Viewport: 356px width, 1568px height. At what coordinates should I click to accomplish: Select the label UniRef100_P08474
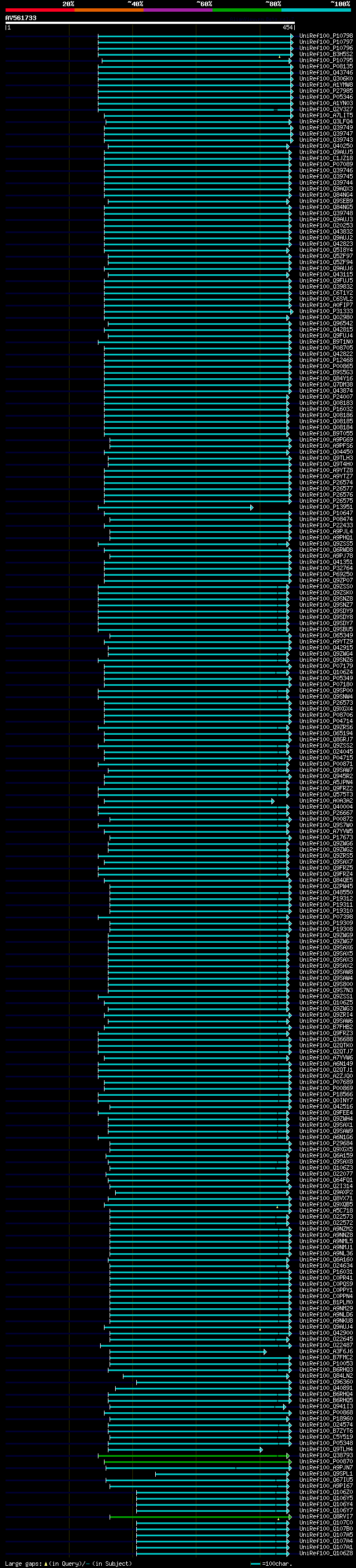(326, 519)
